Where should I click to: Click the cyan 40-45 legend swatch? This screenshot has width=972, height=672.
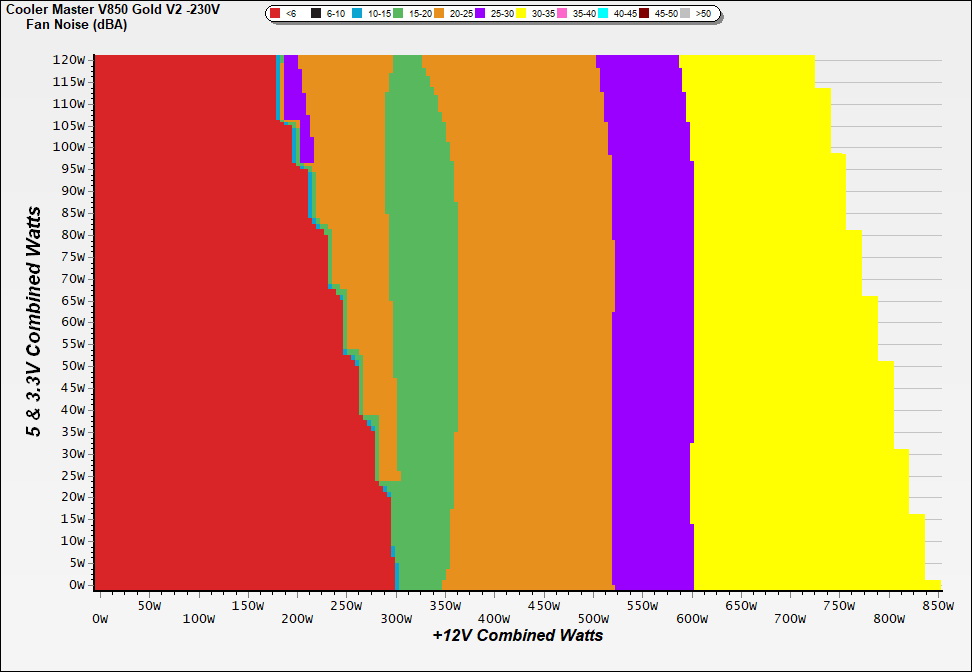pos(603,14)
